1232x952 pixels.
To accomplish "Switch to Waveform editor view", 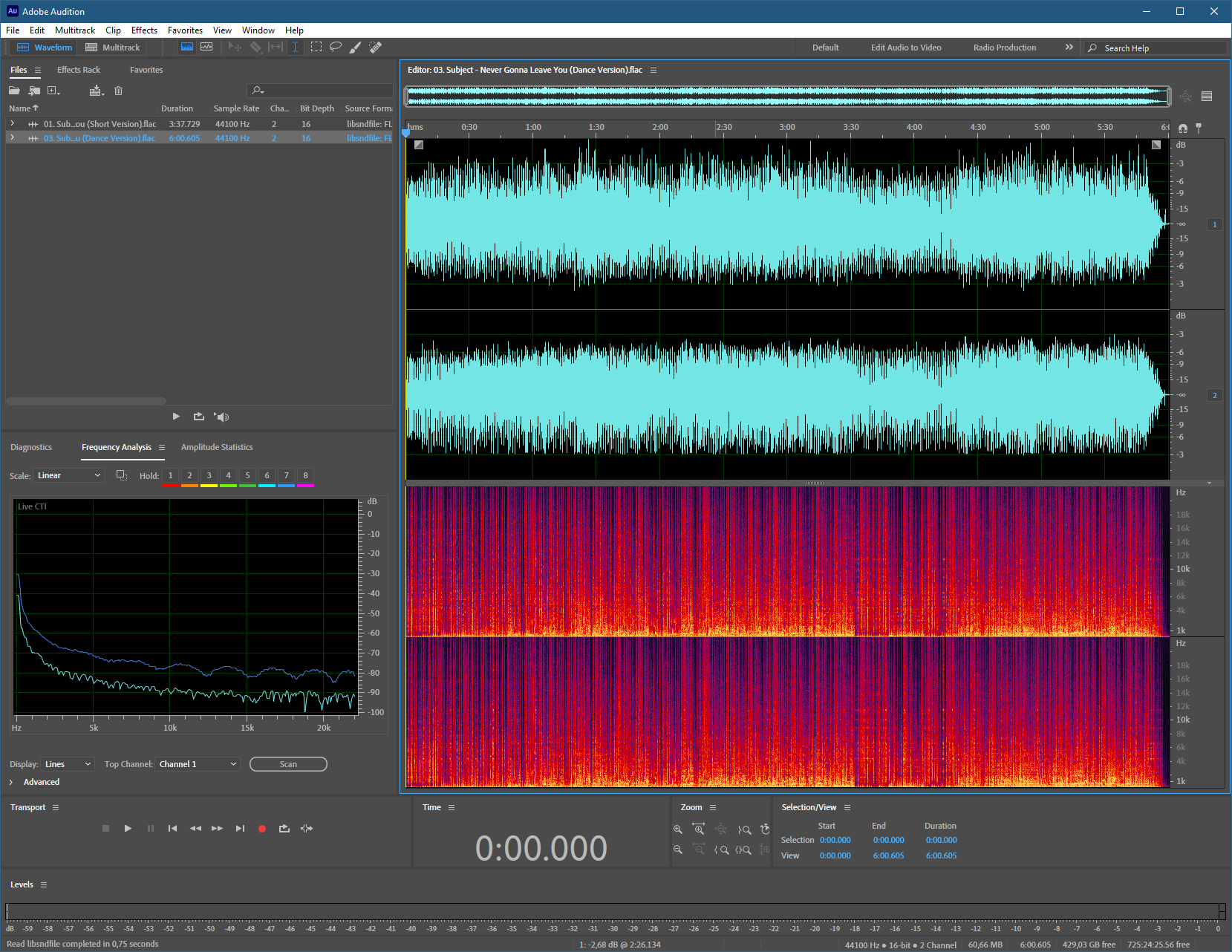I will click(45, 48).
